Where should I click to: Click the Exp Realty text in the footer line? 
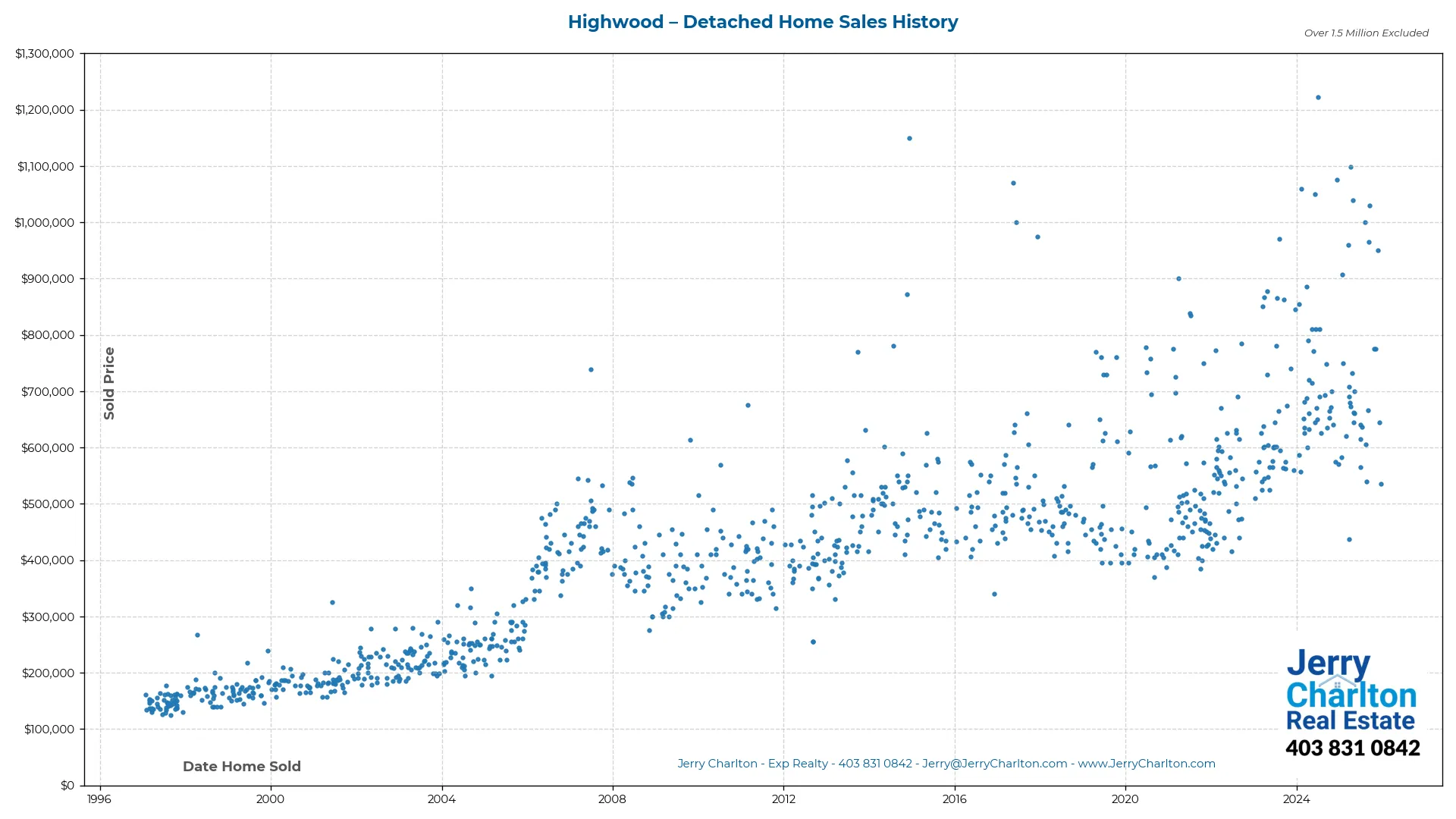point(796,764)
